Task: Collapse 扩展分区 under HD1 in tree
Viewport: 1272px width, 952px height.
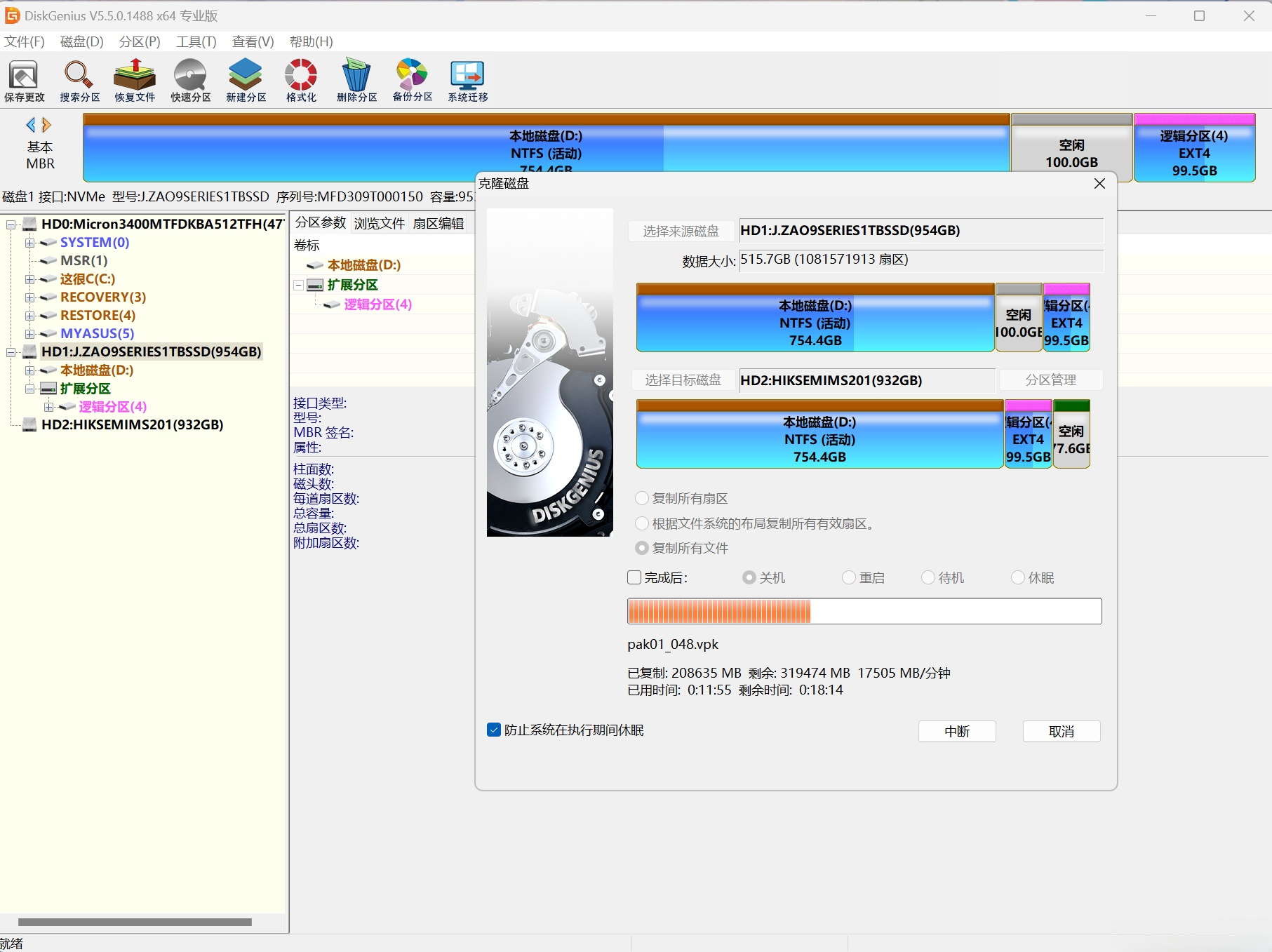Action: (29, 389)
